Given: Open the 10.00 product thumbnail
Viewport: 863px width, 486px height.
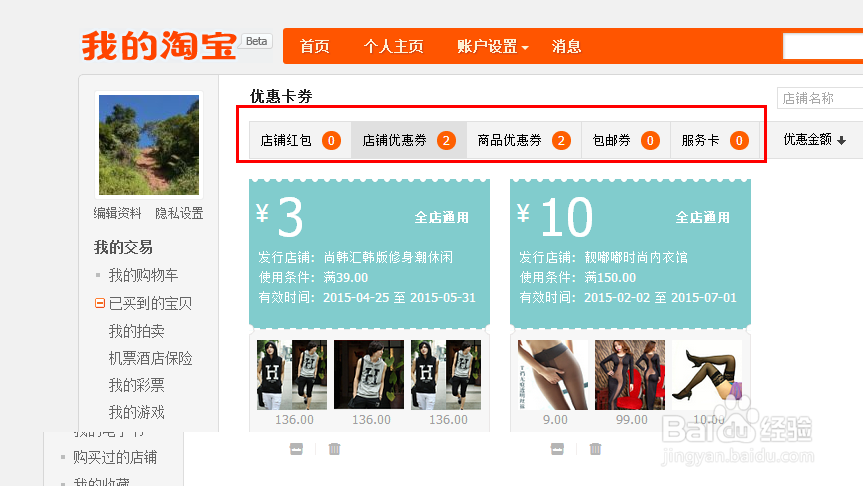Looking at the screenshot, I should pos(707,375).
